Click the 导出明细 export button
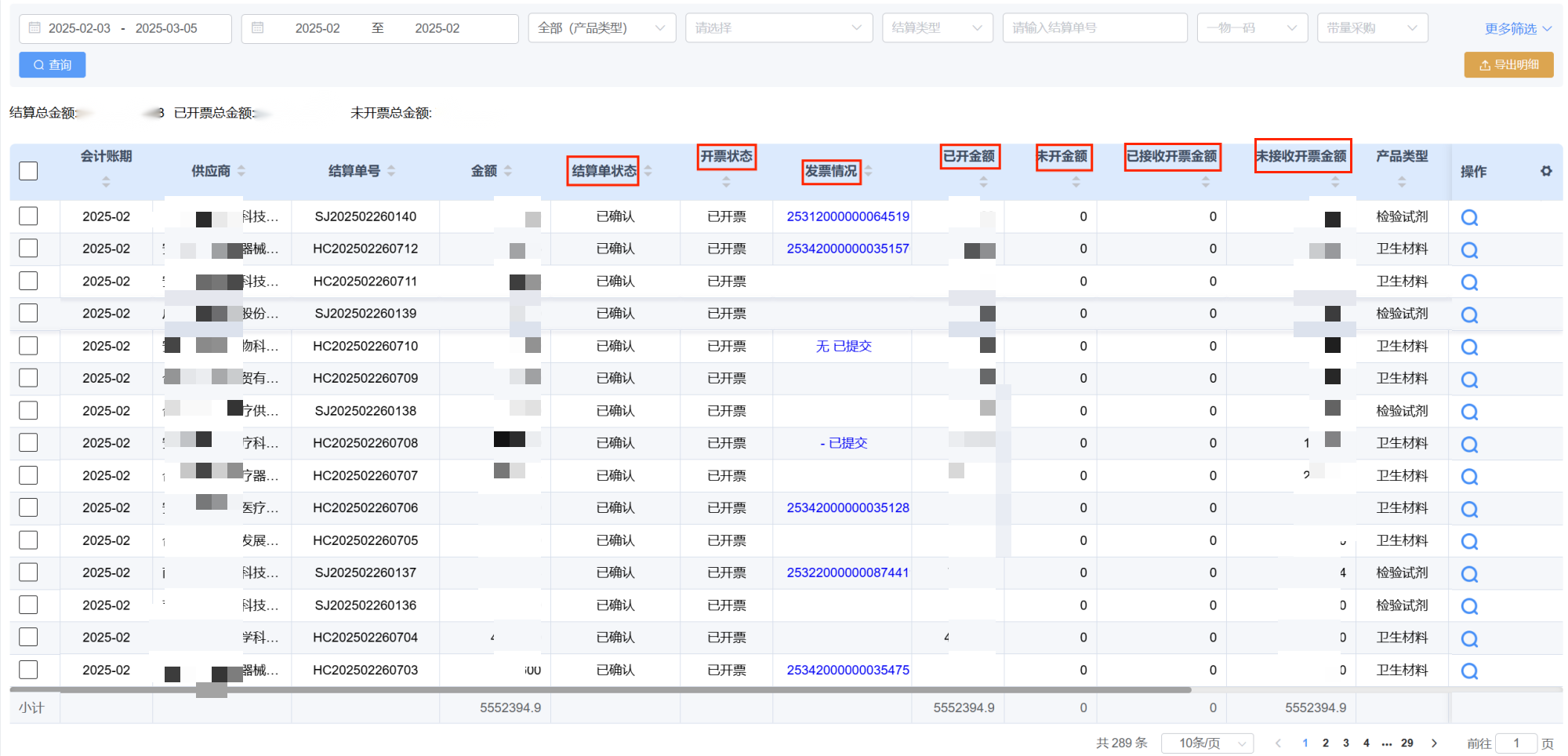Screen dimensions: 1568x756 click(x=1508, y=65)
